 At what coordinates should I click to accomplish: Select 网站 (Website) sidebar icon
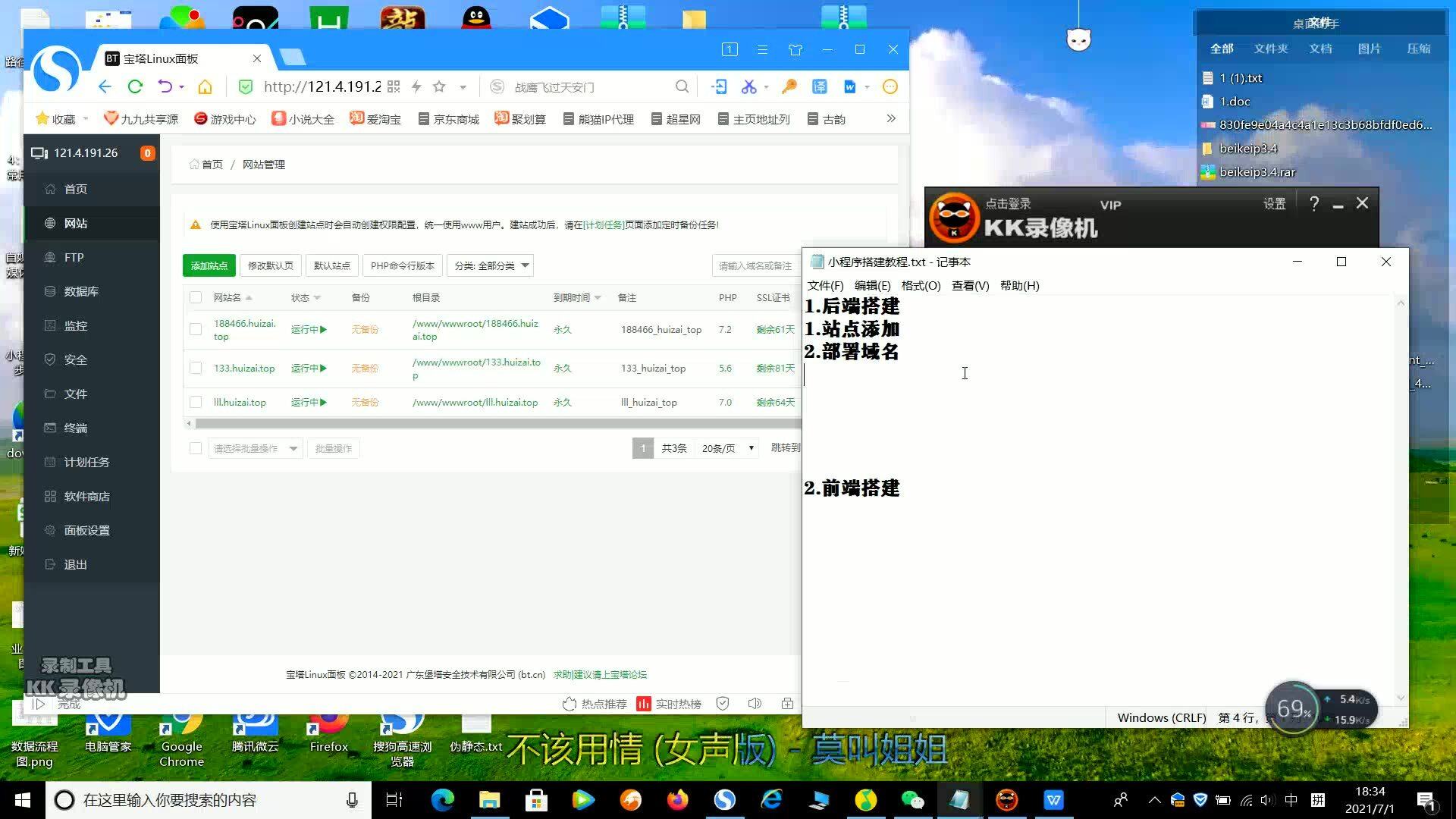click(76, 222)
